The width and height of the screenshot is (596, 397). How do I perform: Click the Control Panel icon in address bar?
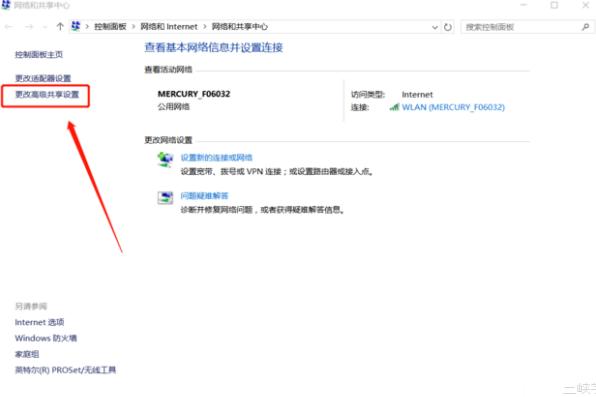76,26
